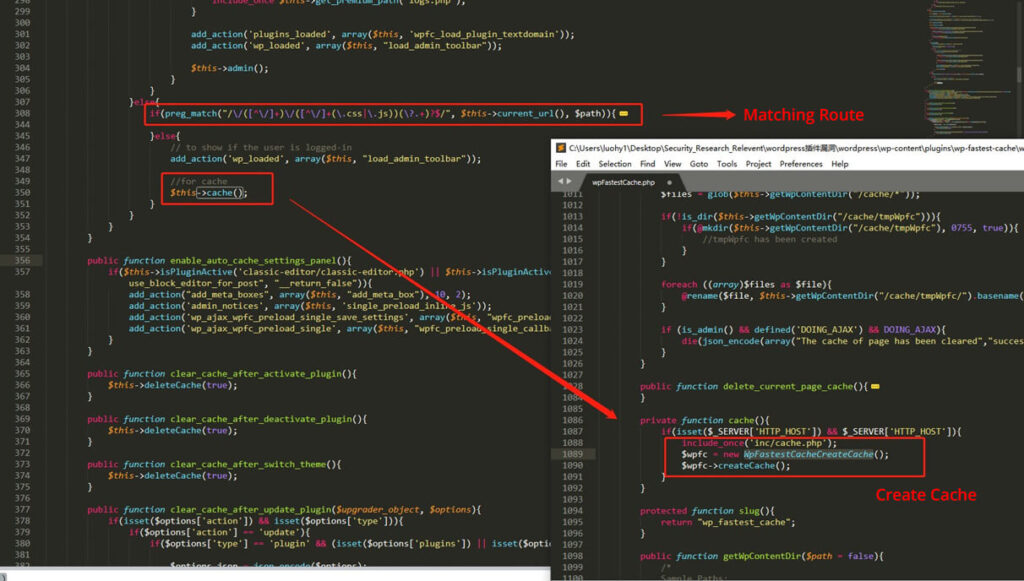Expand the fold marker after delete_current_page_cache(){
The image size is (1024, 581).
coord(875,386)
